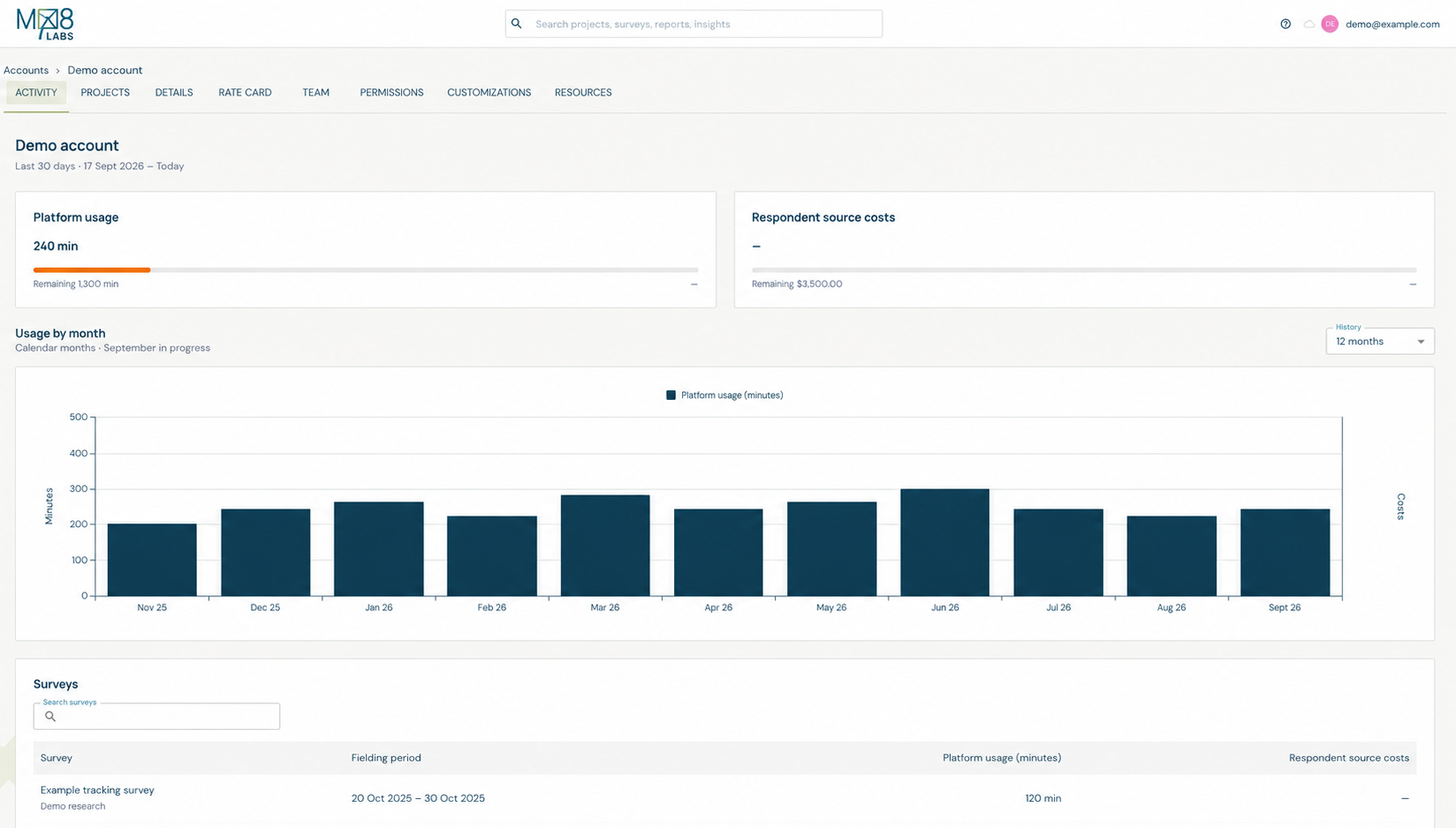Click the orange Platform usage progress bar

(92, 270)
